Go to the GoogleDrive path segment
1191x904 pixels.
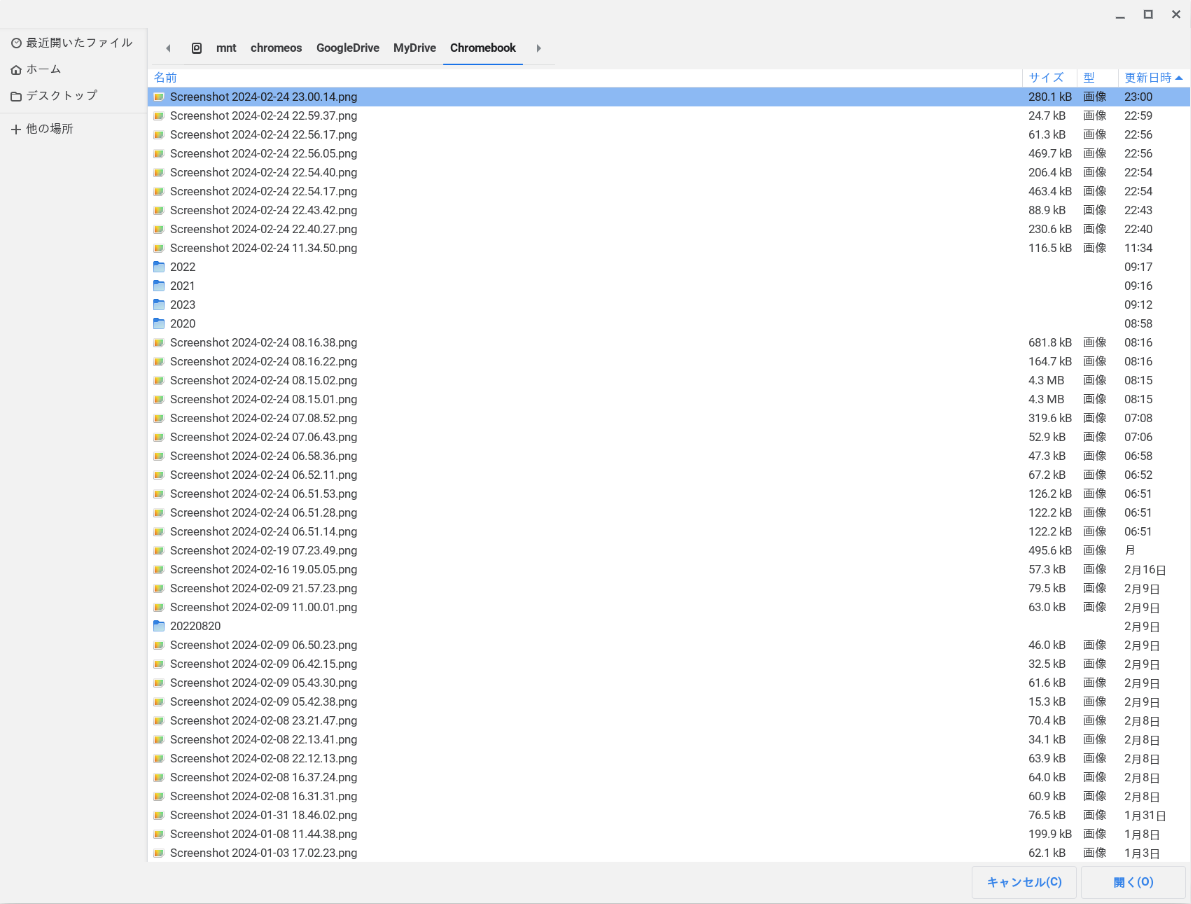[x=347, y=48]
